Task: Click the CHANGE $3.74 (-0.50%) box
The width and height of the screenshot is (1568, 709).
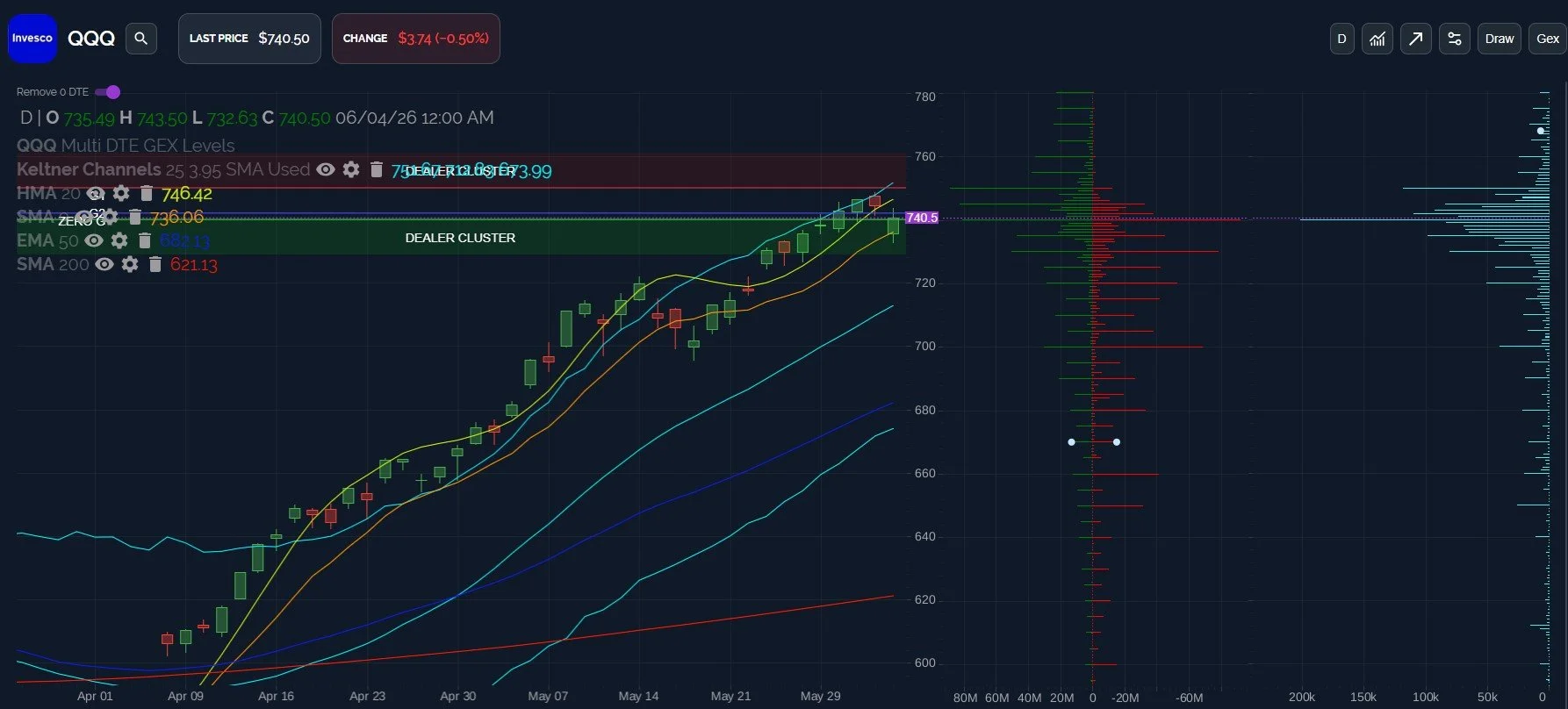Action: (x=416, y=39)
